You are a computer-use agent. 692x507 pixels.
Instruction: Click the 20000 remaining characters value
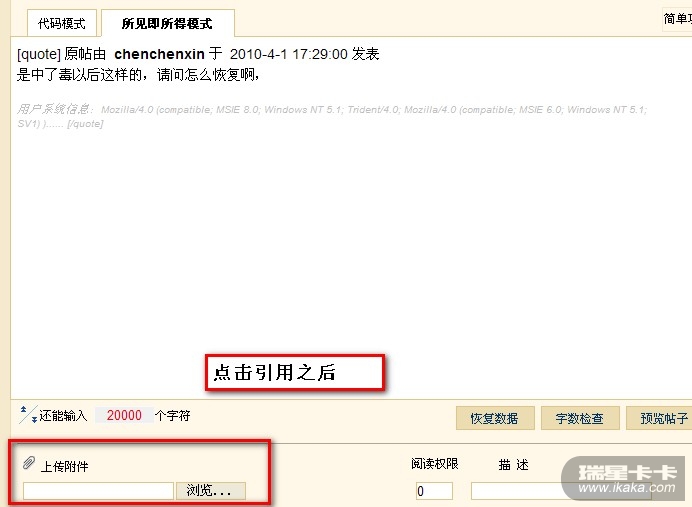(x=124, y=415)
